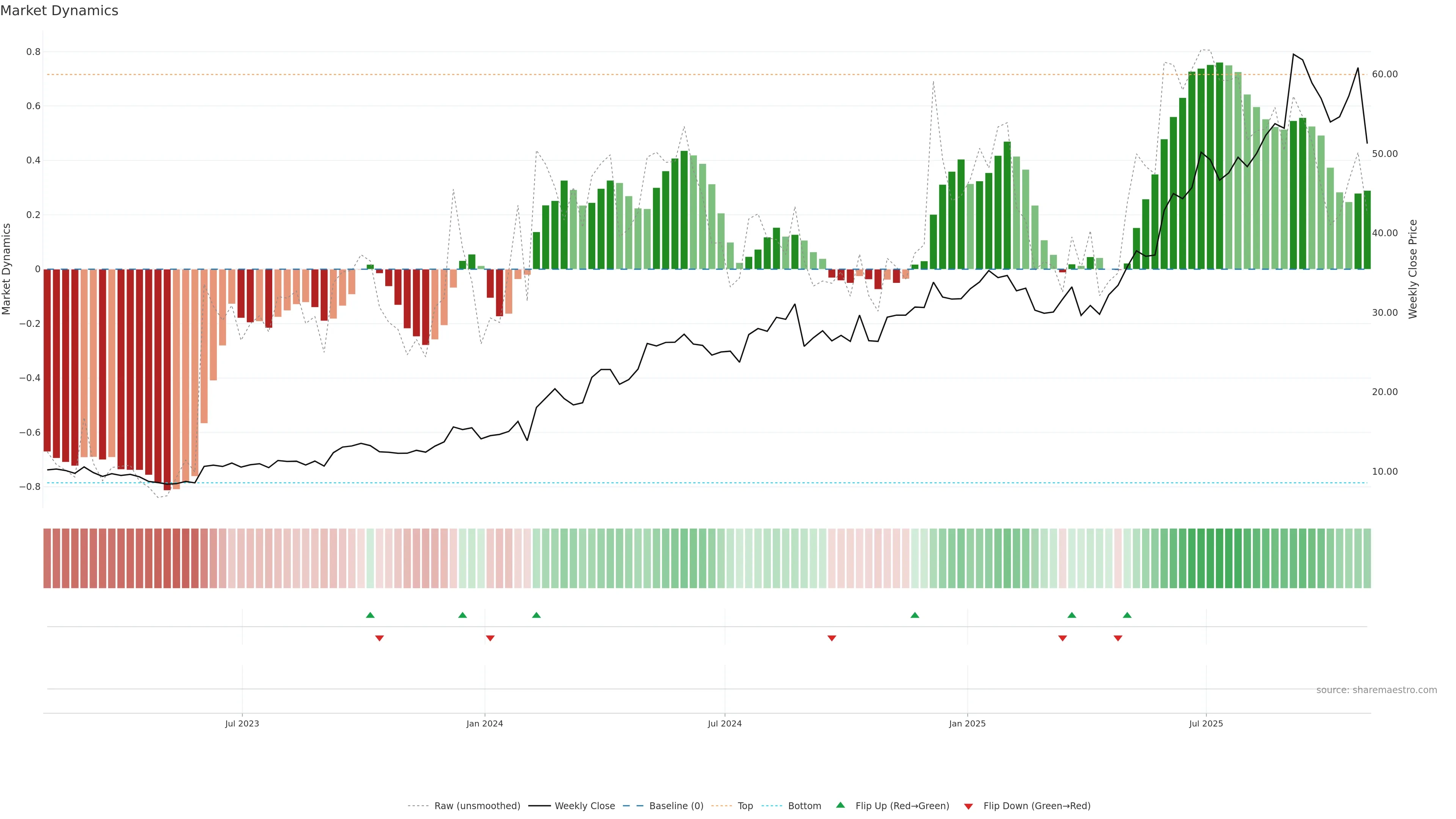Click red triangle icon in the legend
Viewport: 1456px width, 819px height.
click(968, 806)
